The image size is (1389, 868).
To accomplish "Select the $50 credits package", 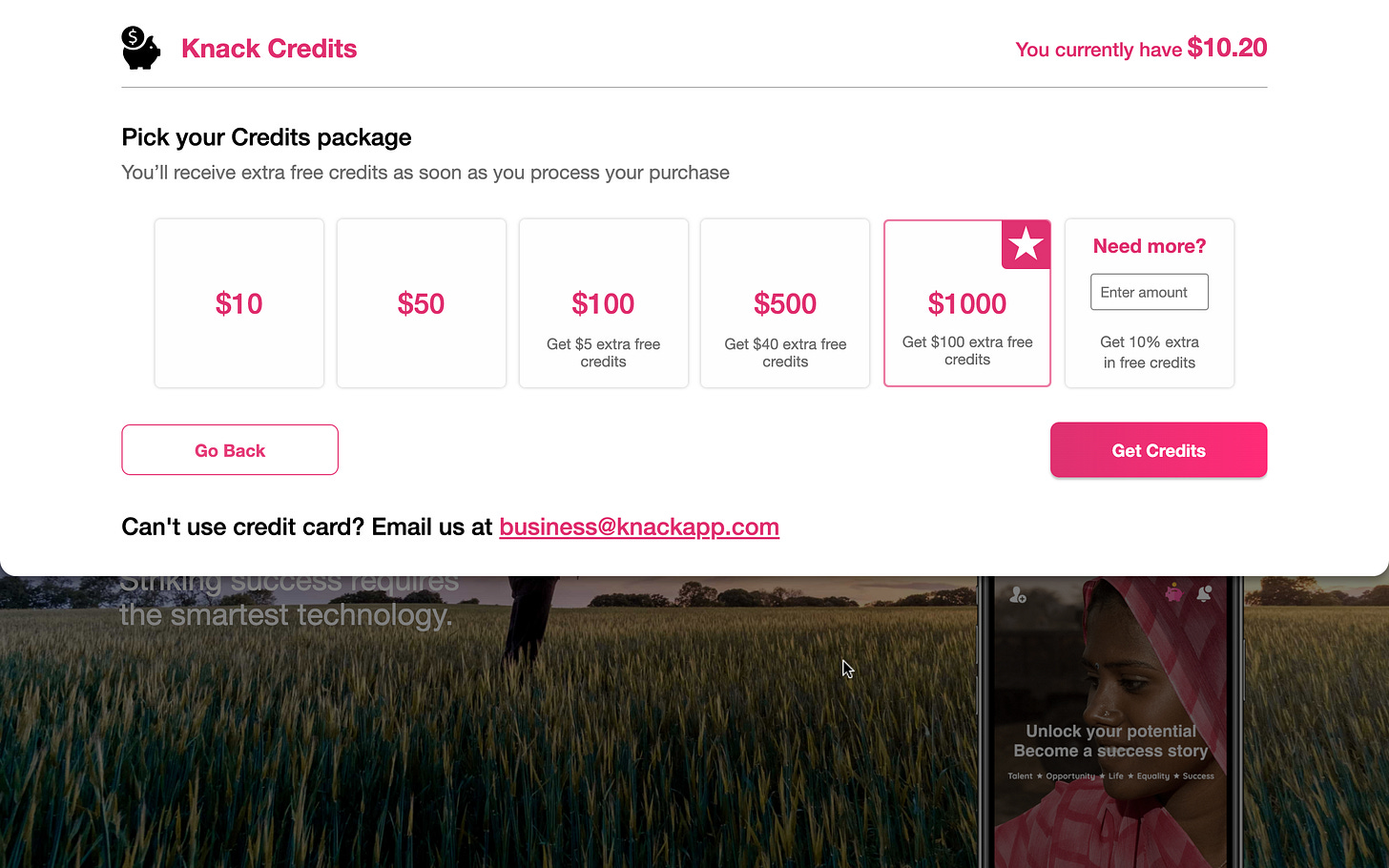I will coord(422,303).
